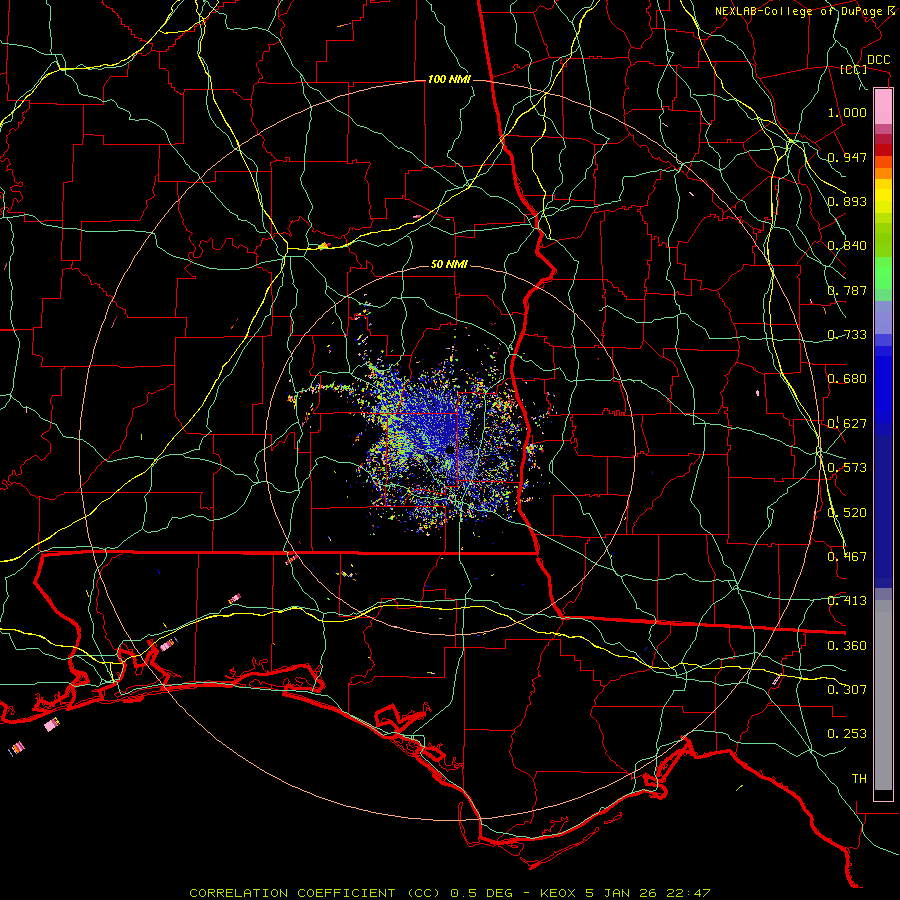Click the KEOX radar site center dot
The width and height of the screenshot is (900, 900).
pos(450,449)
